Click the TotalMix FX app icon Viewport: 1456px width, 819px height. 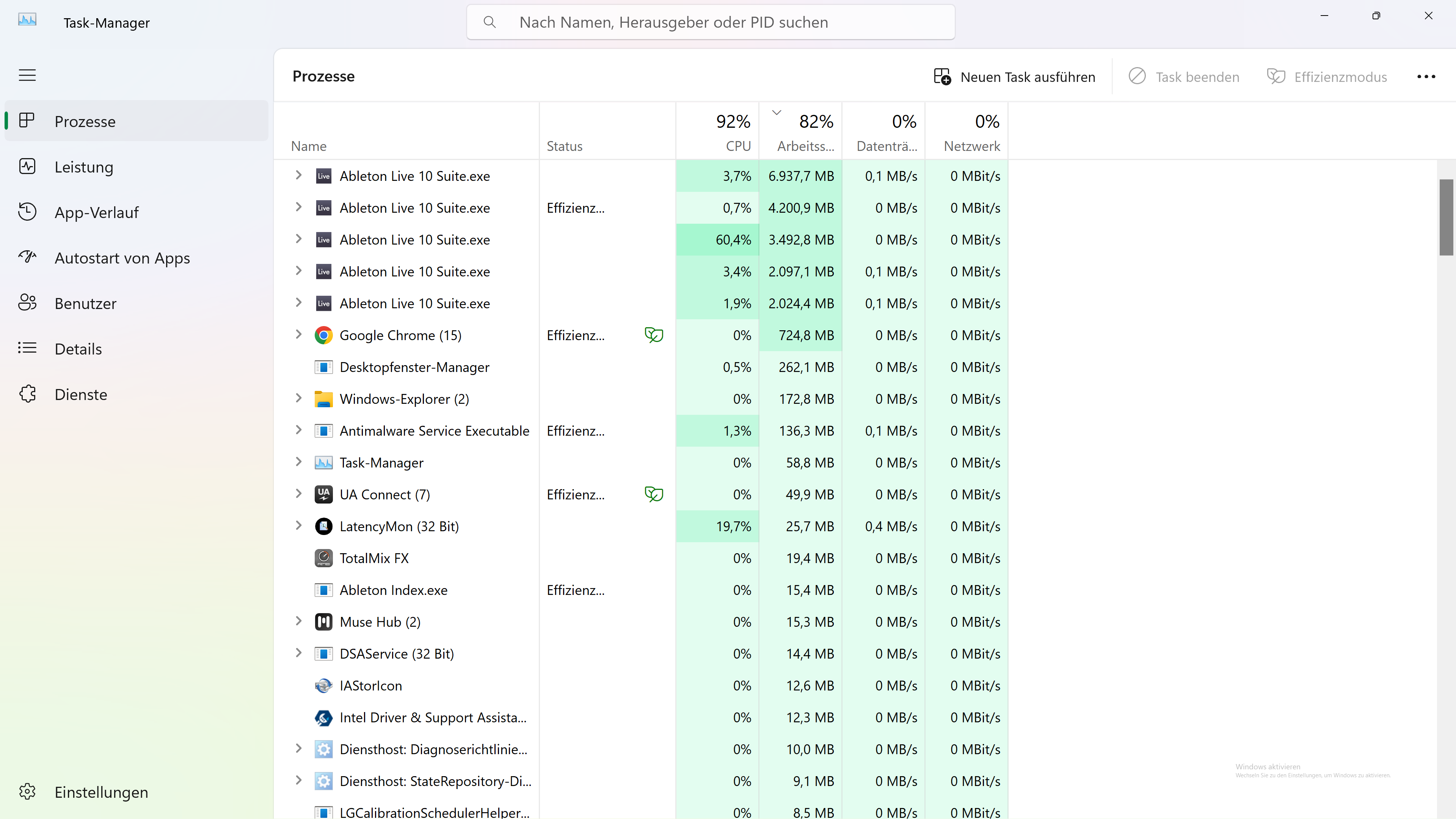323,559
